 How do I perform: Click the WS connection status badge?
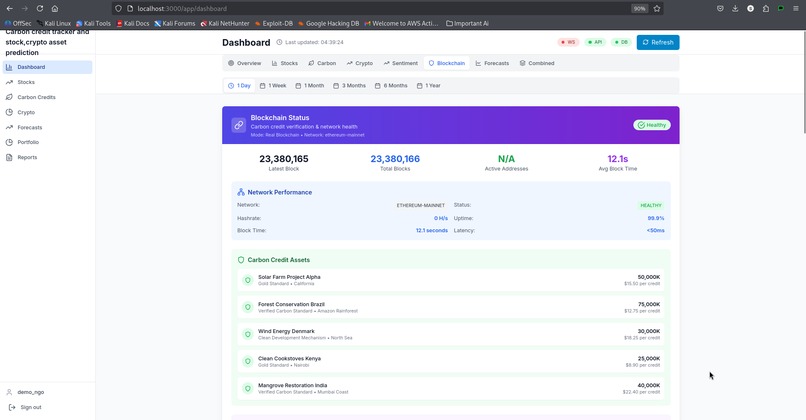point(568,42)
